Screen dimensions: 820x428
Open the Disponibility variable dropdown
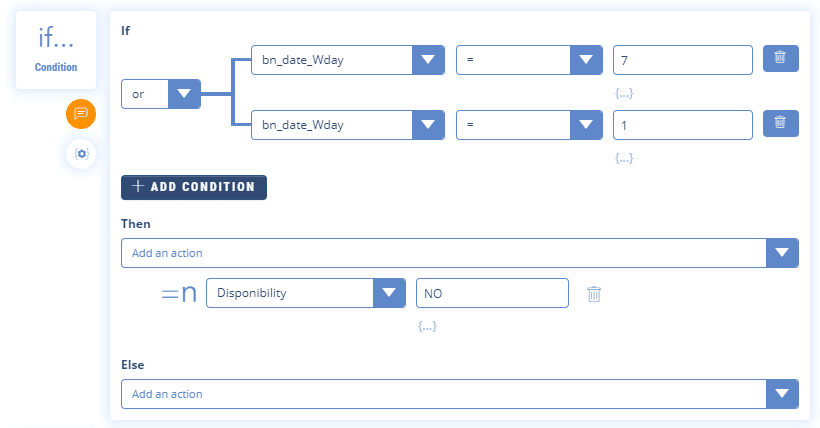click(388, 294)
